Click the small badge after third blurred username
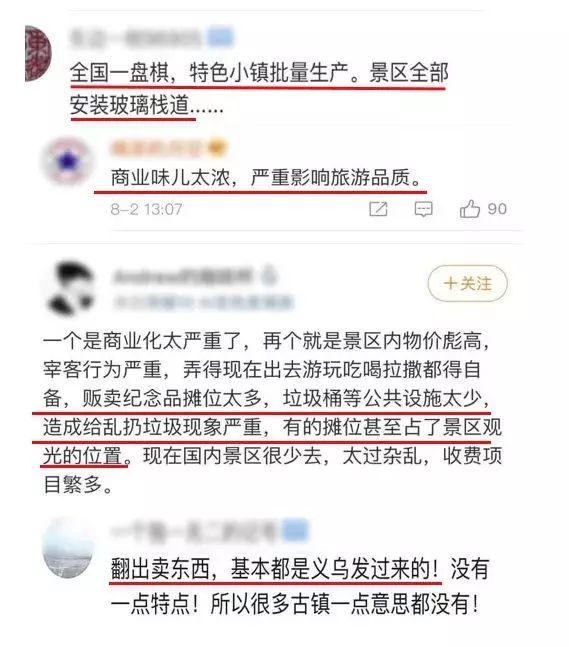The image size is (569, 647). (269, 276)
